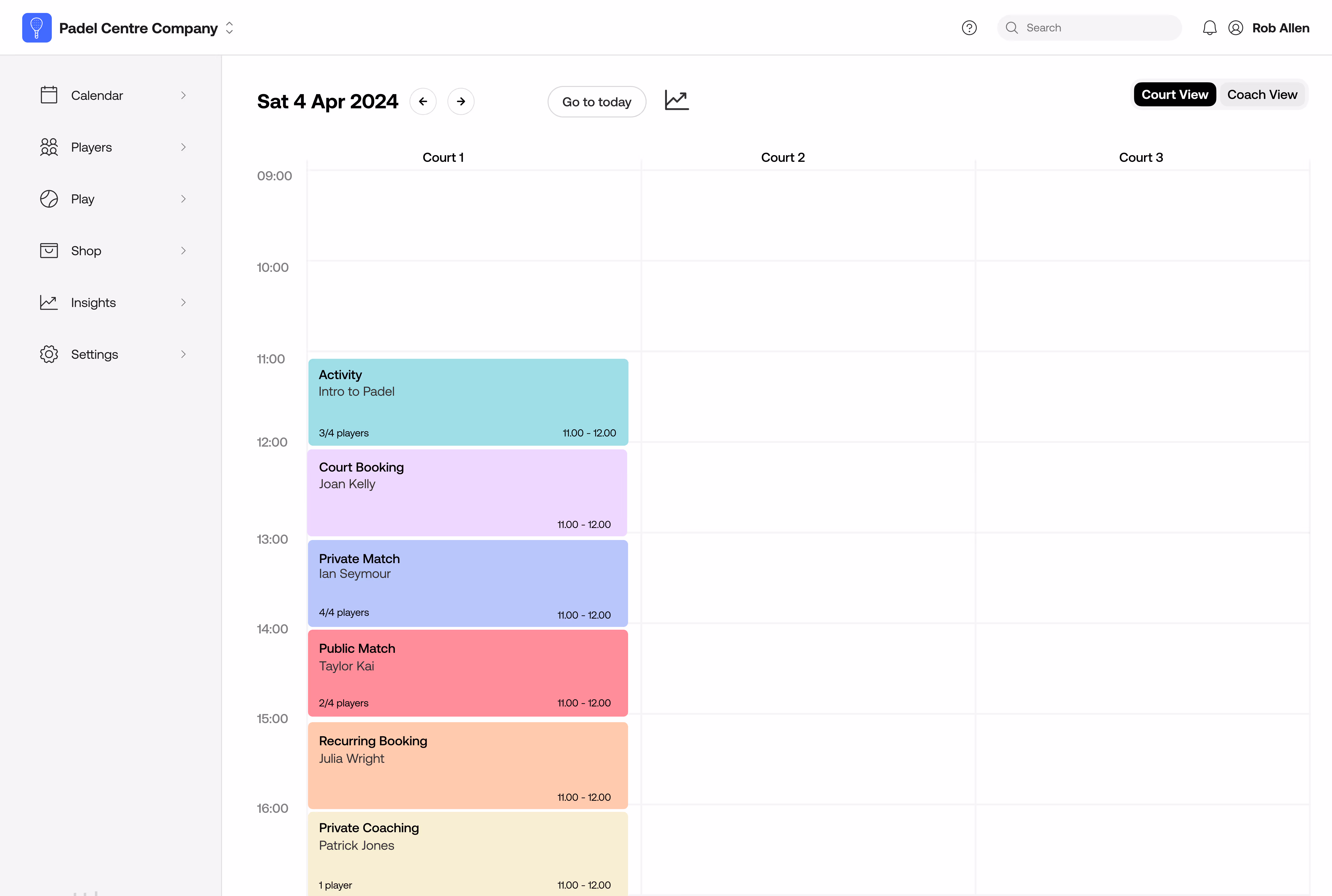Click the Go to today button
This screenshot has height=896, width=1332.
(597, 102)
